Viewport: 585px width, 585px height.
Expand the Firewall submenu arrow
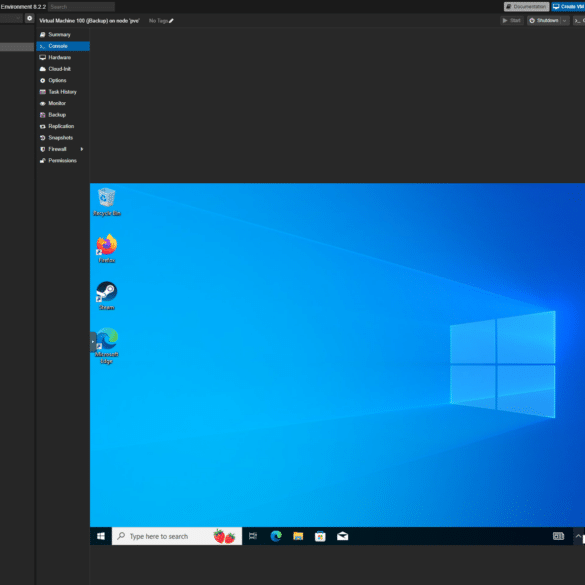(82, 149)
